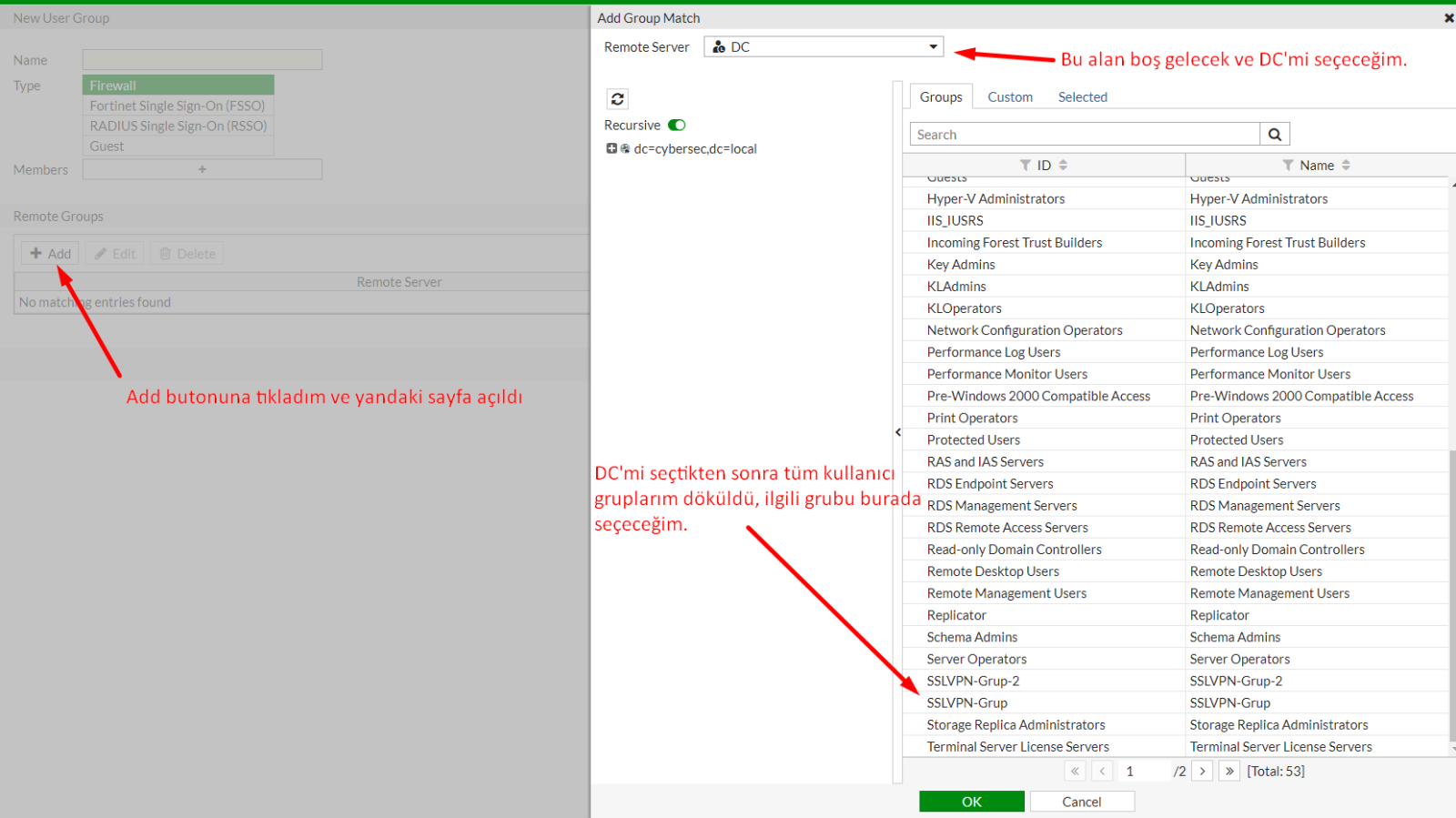Switch to the Selected tab
Screen dimensions: 1456x818
[1082, 97]
